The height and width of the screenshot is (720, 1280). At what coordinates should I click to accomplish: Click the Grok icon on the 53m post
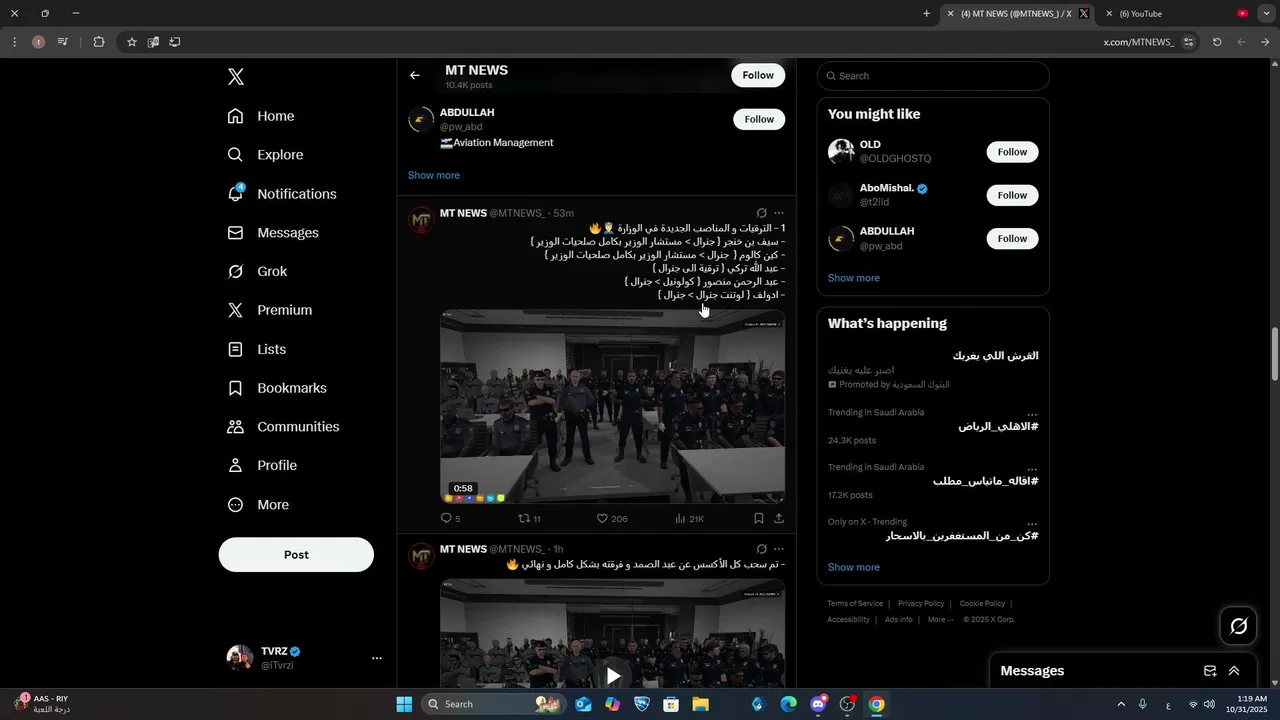pos(762,213)
